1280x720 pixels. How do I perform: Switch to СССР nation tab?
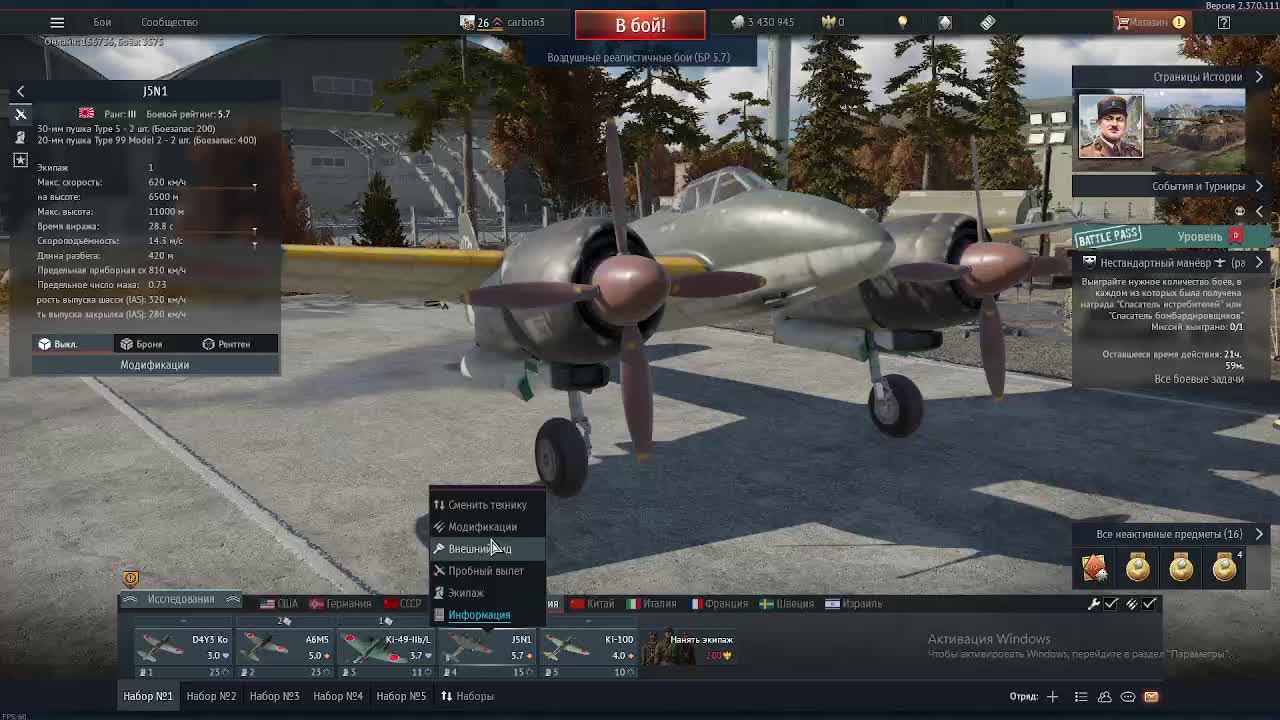click(x=403, y=604)
